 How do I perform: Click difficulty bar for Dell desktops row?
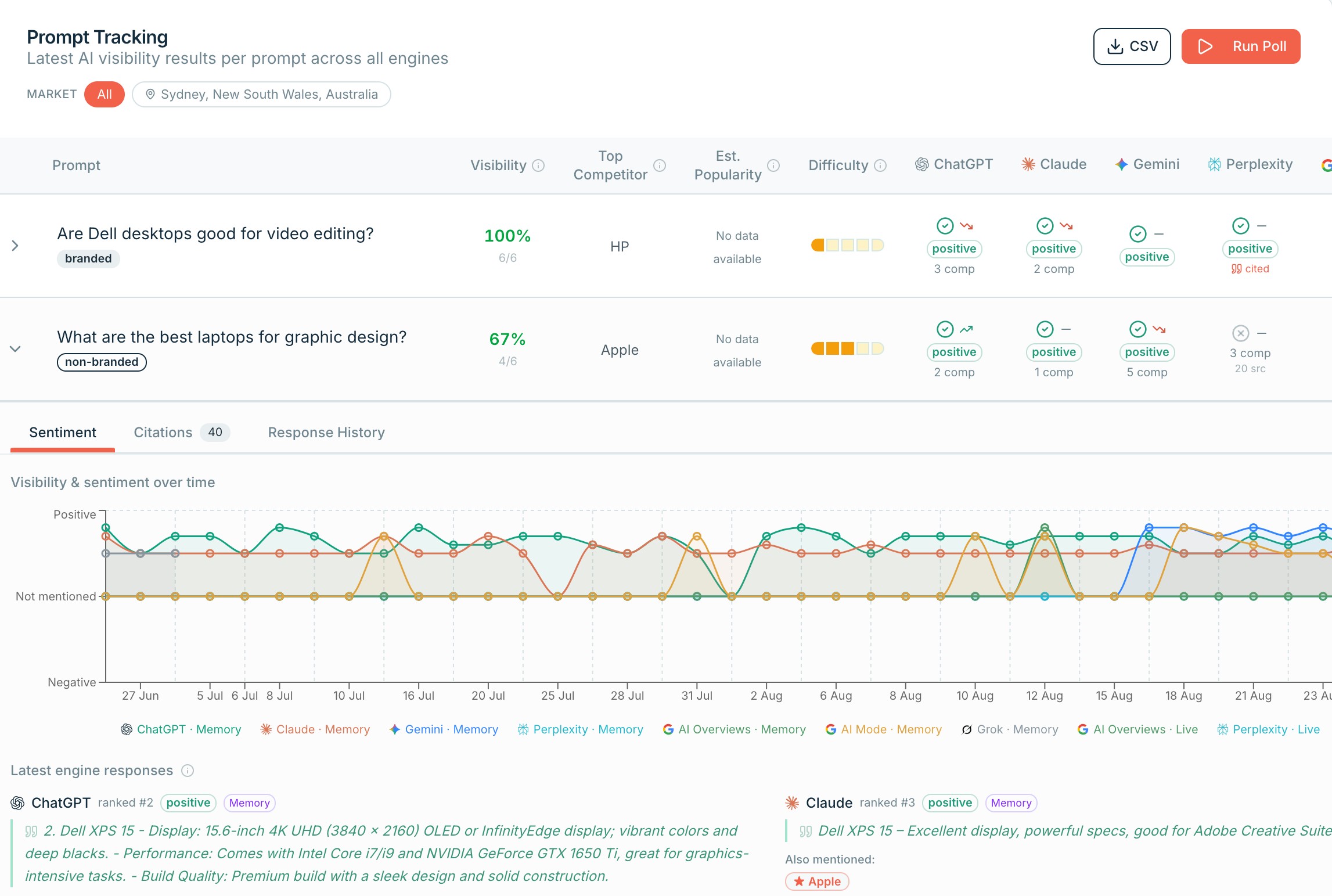point(847,245)
